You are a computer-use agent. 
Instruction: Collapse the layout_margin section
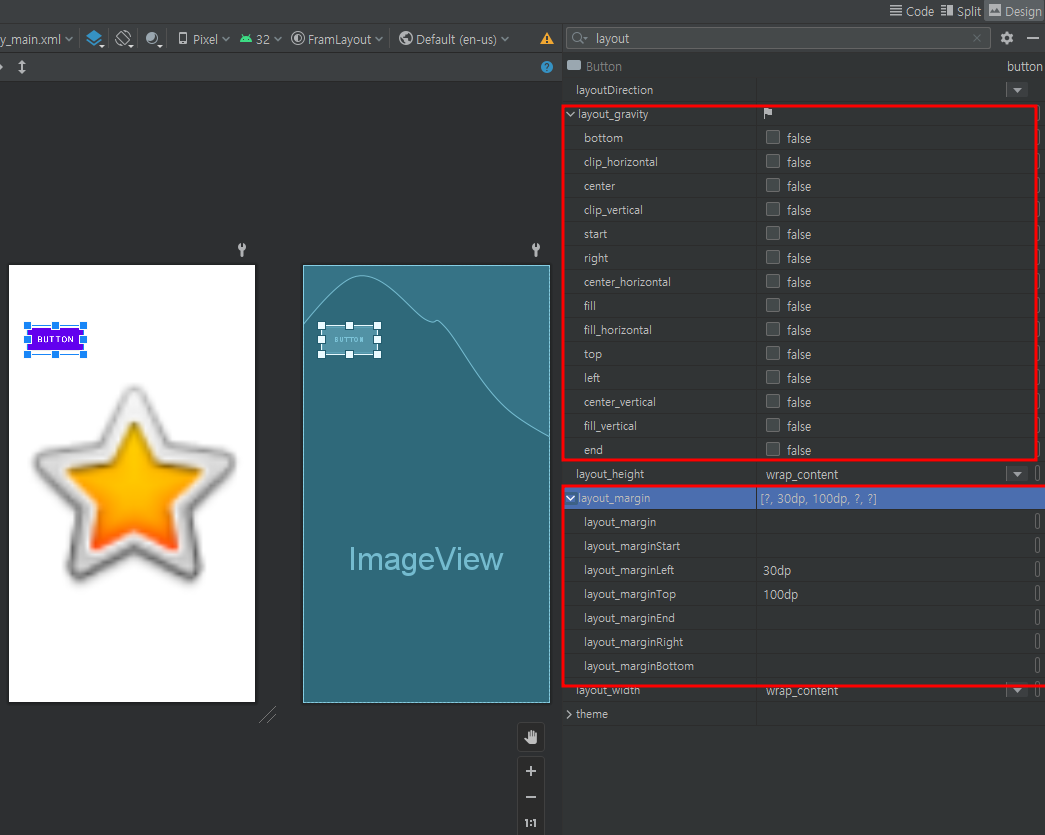570,498
